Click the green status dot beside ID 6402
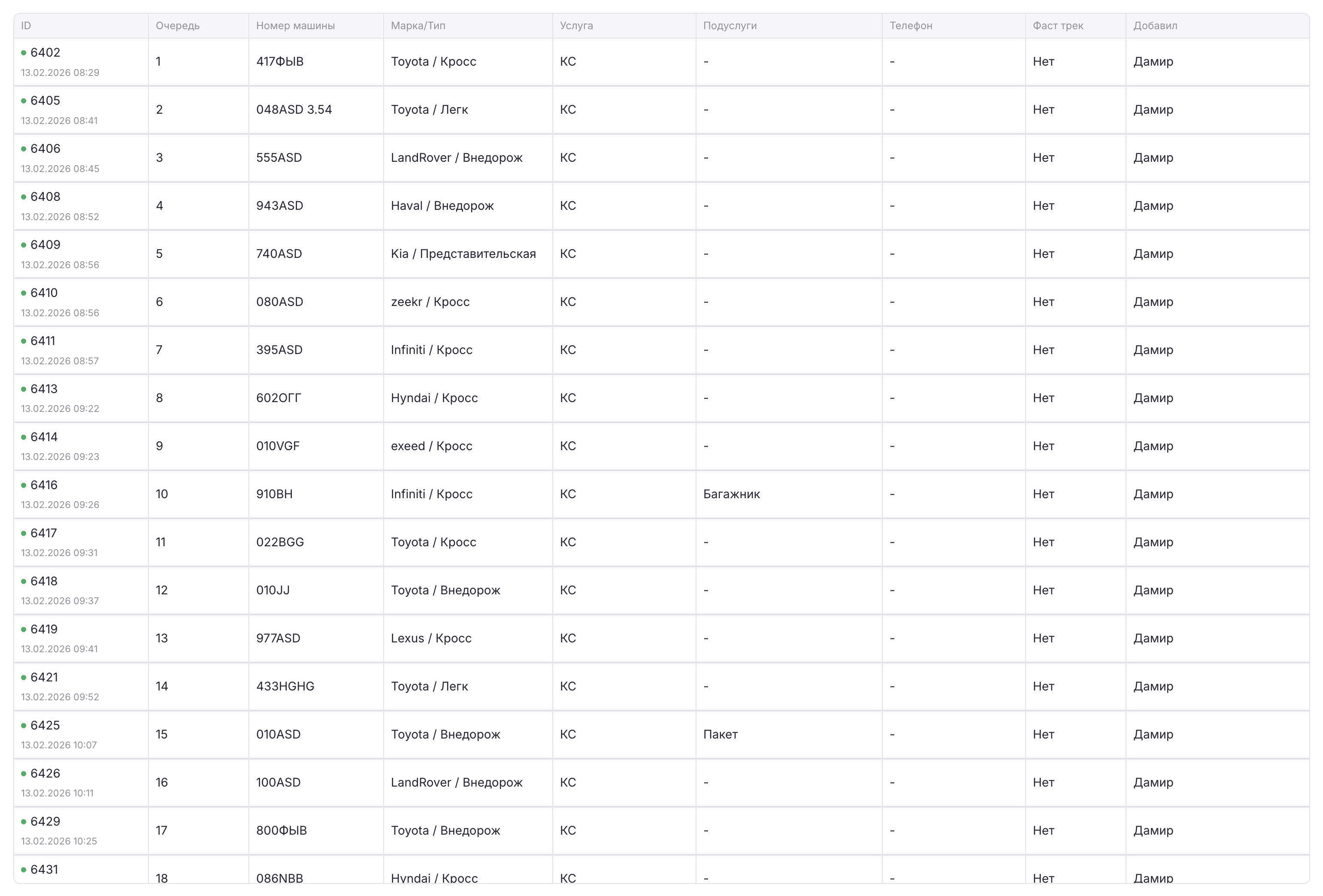Viewport: 1323px width, 896px height. tap(23, 53)
